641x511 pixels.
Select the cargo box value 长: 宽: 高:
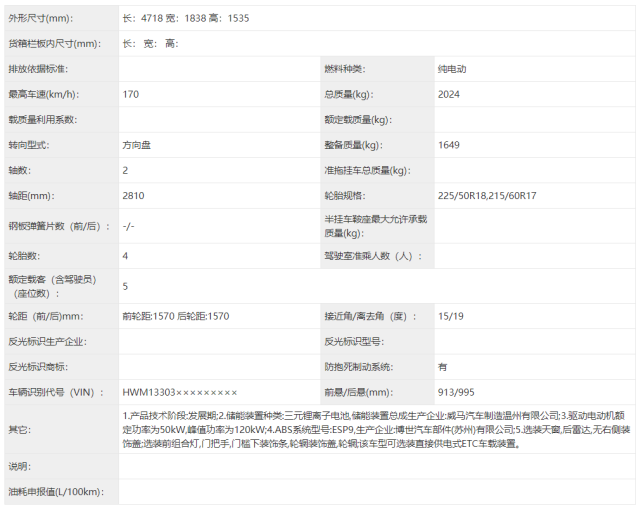[x=150, y=44]
